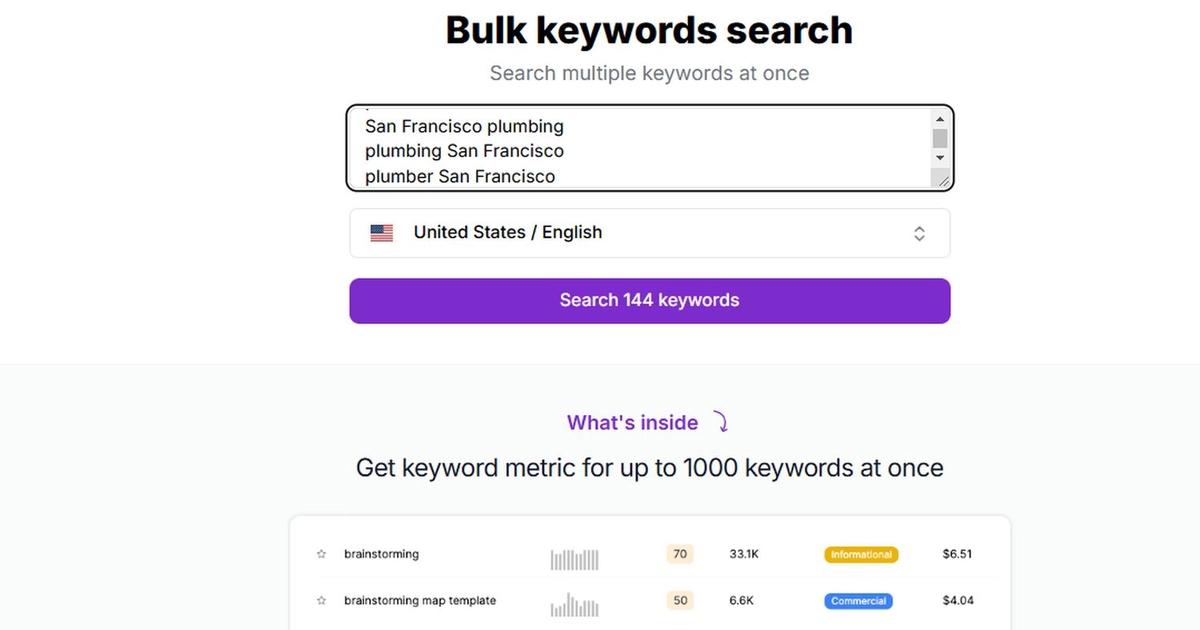The height and width of the screenshot is (630, 1200).
Task: Click the Commercial intent badge
Action: [858, 600]
